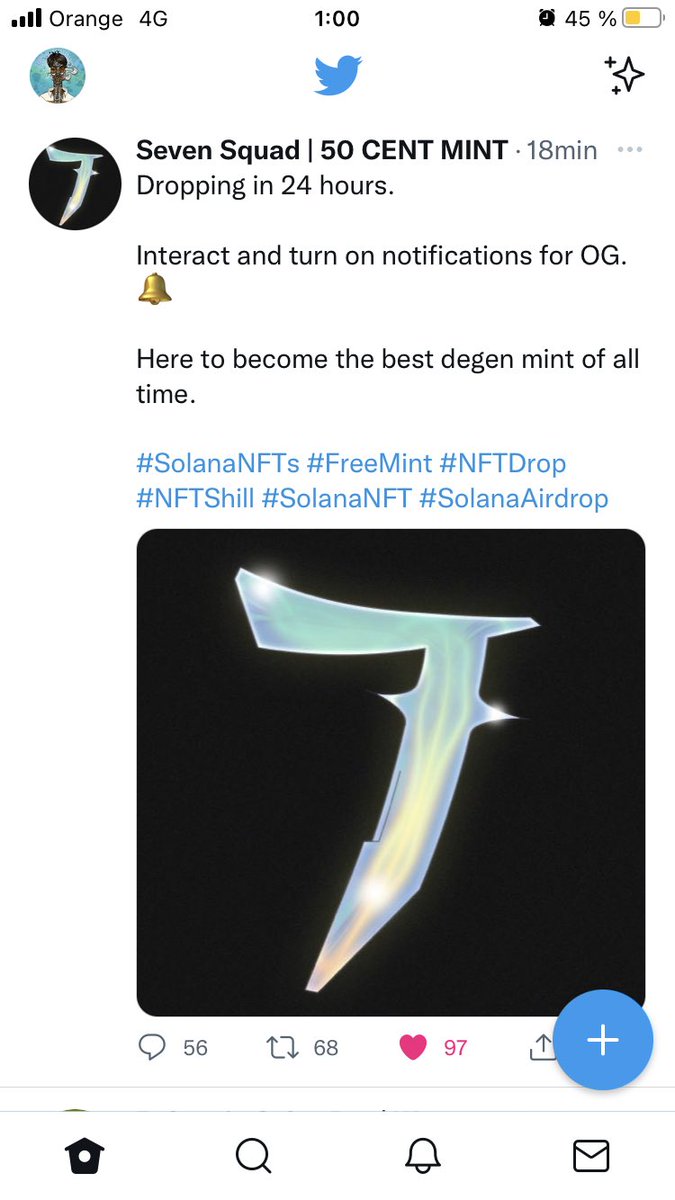This screenshot has height=1200, width=675.
Task: Go to the Home tab
Action: pos(85,1156)
